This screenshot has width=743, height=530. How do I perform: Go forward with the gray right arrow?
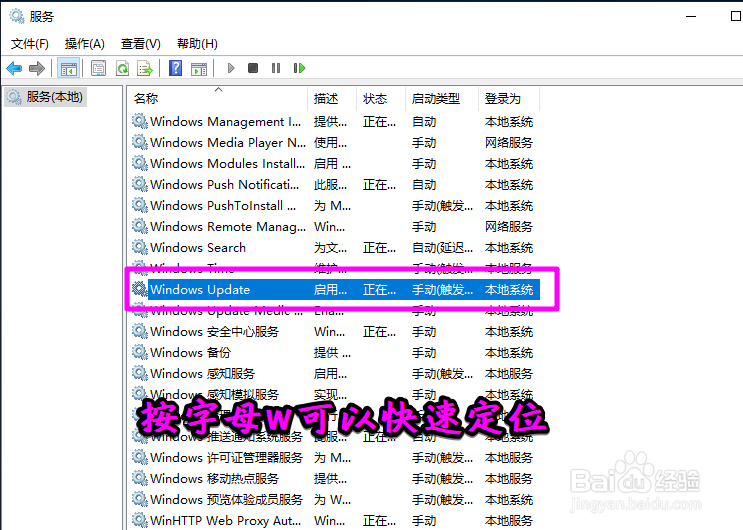pos(36,68)
